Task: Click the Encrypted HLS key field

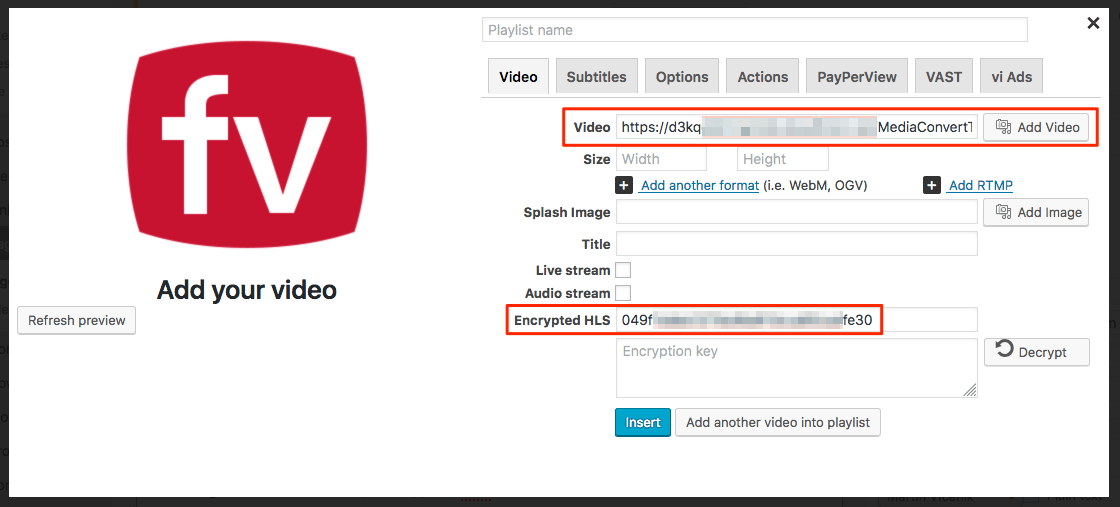Action: coord(796,320)
